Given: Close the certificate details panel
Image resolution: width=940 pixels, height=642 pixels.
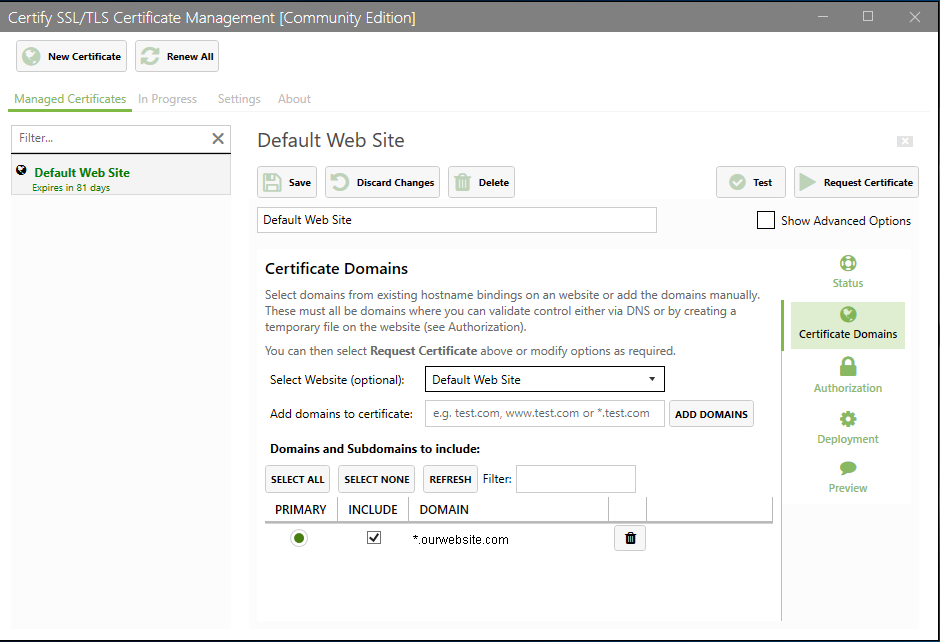Looking at the screenshot, I should [x=905, y=141].
